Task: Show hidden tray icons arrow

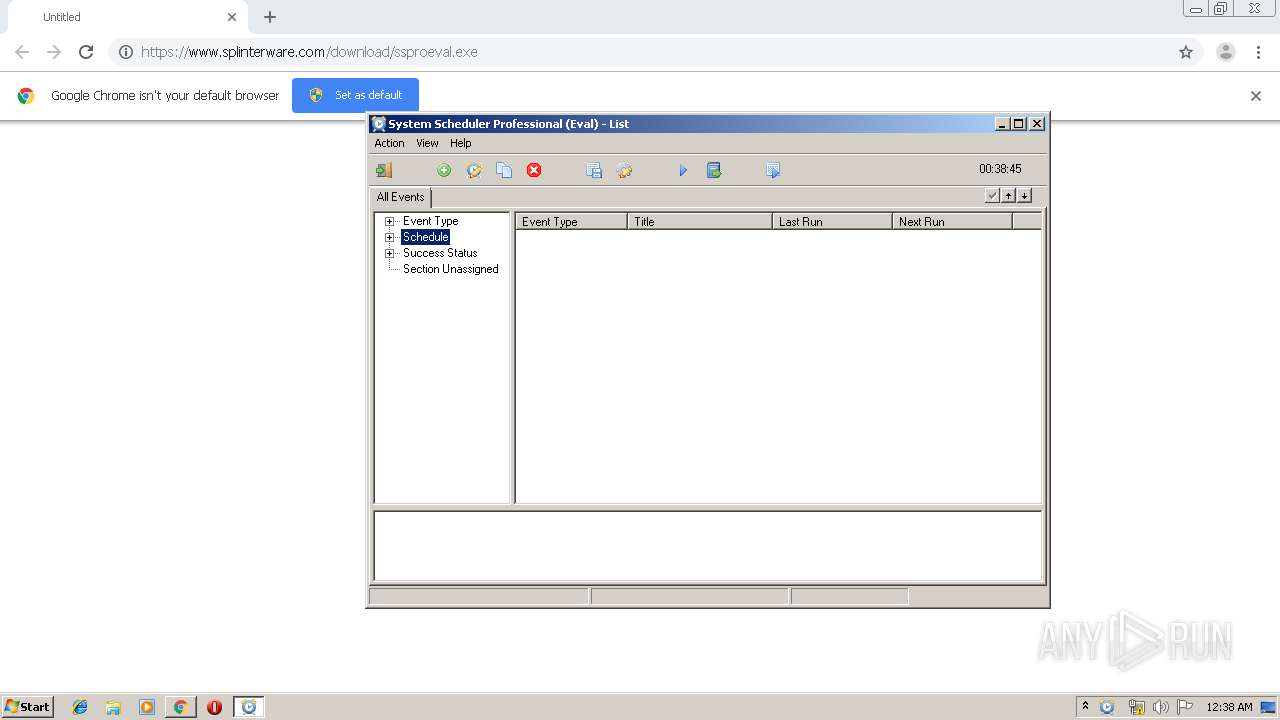Action: [x=1085, y=706]
